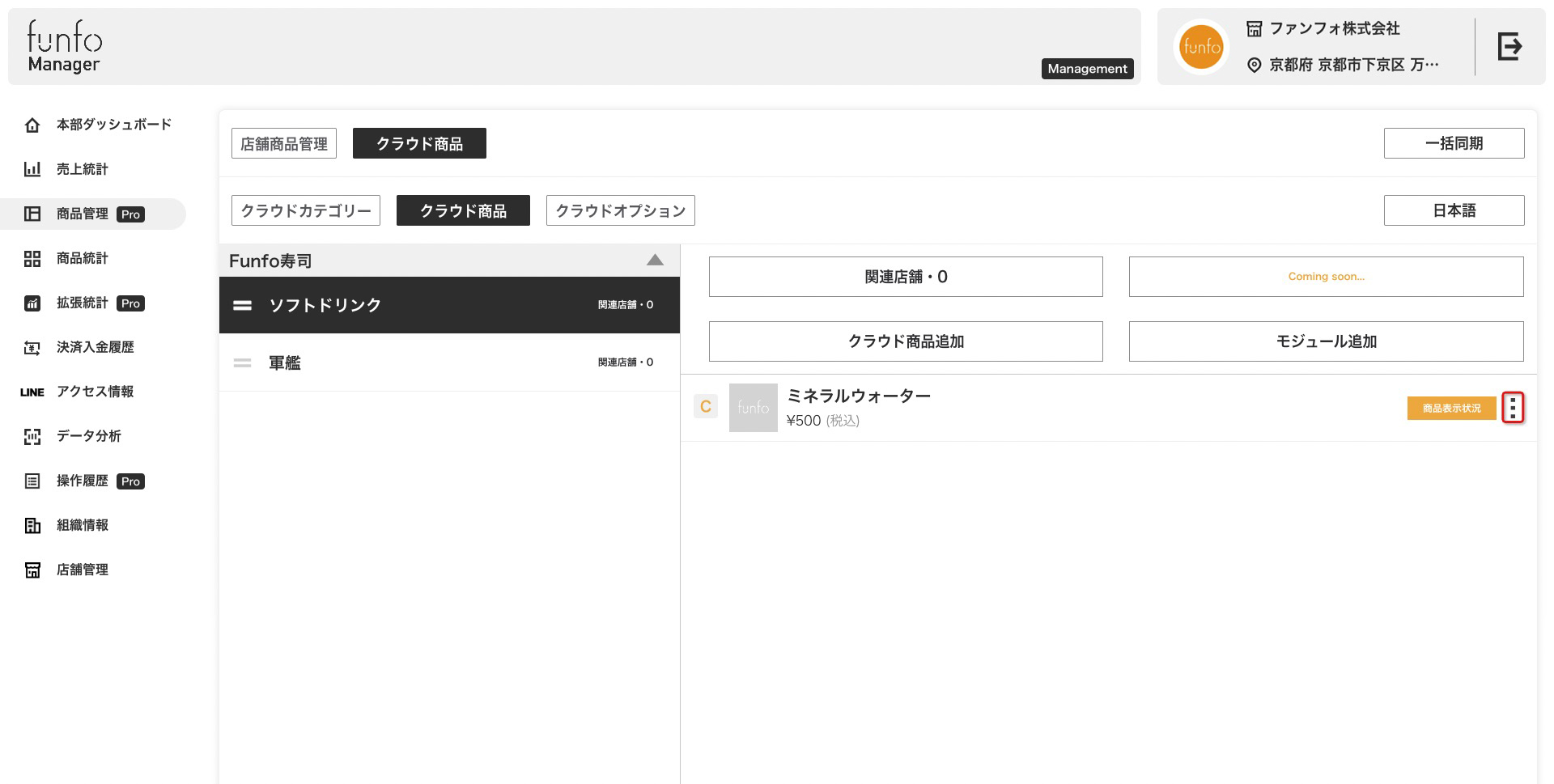This screenshot has height=784, width=1554.
Task: Click the Pro badge beside 操作履歴
Action: pos(130,481)
